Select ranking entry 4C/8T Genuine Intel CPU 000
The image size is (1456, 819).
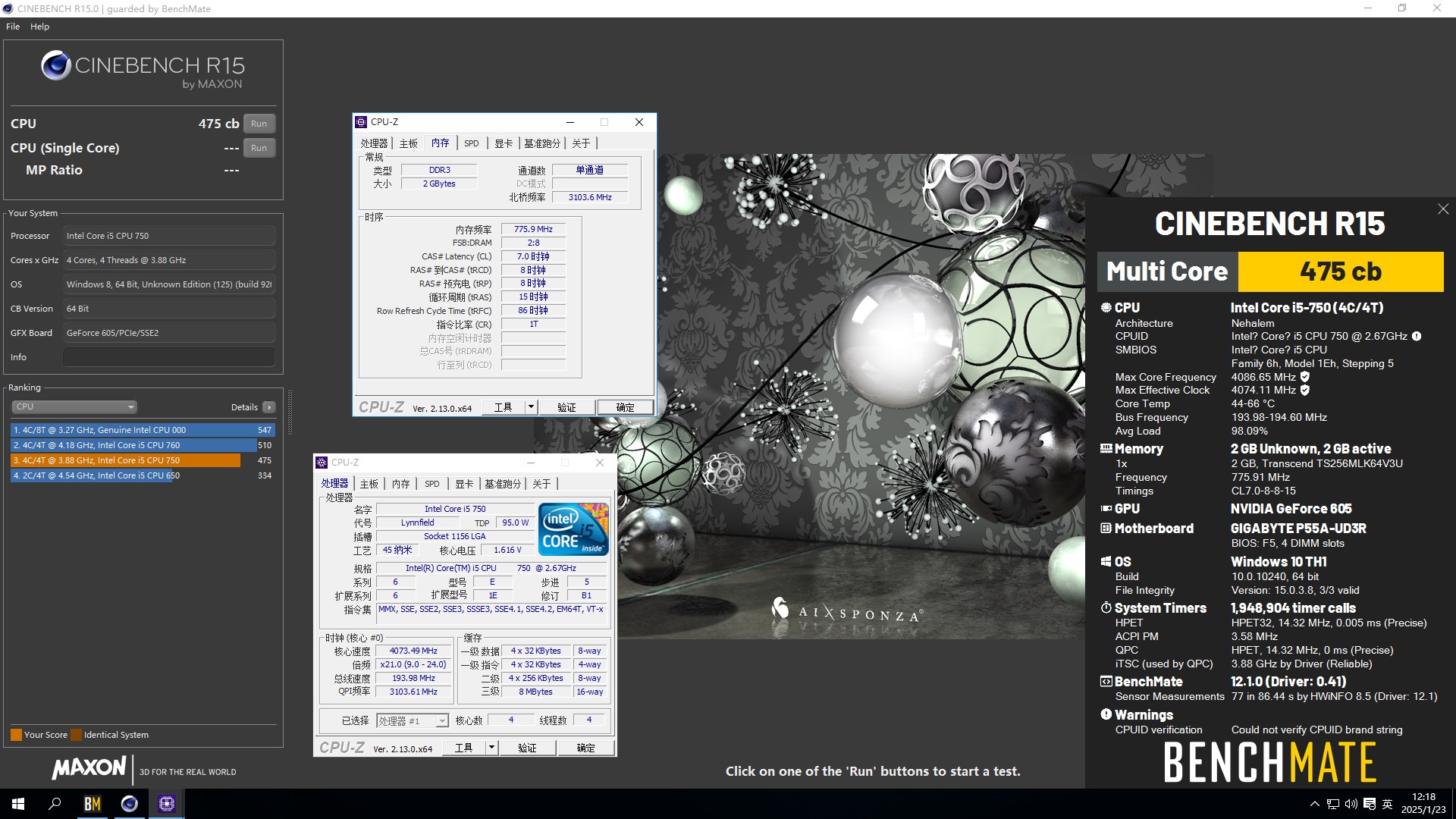[x=143, y=430]
